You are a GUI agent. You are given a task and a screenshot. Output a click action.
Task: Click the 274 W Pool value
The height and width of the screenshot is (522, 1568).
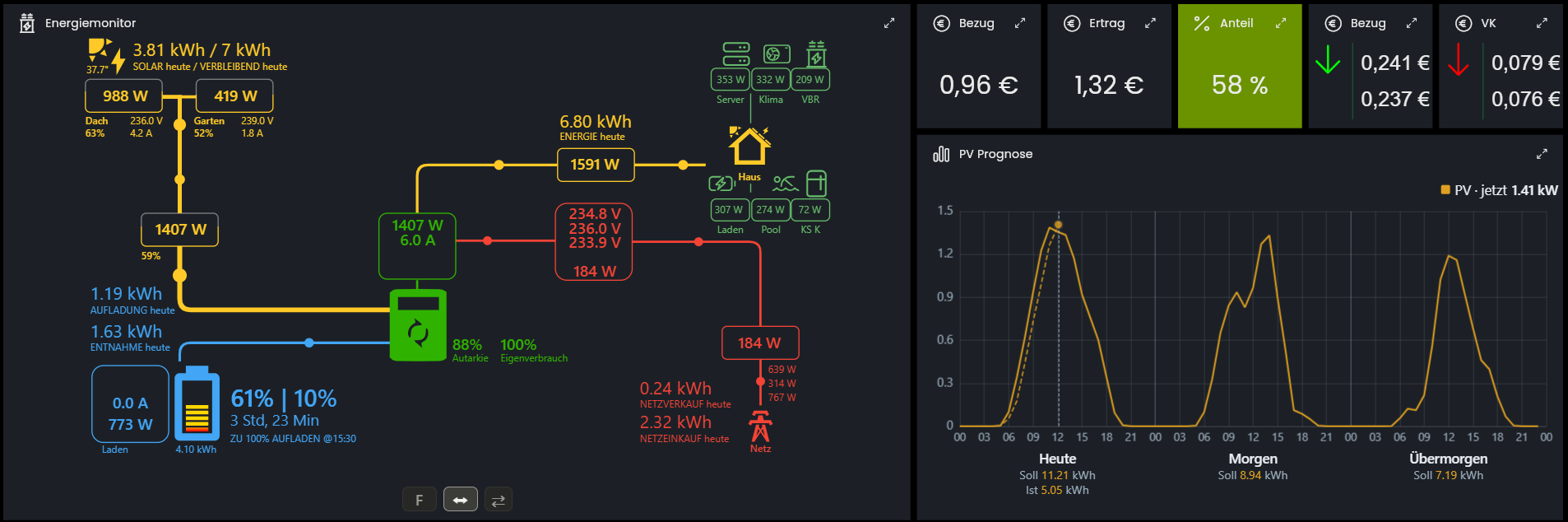pos(770,210)
